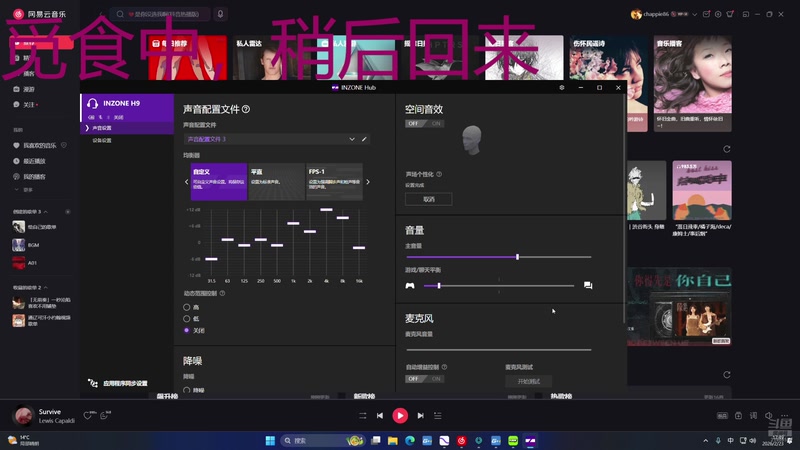Open lyrics 词 icon in player bar
Image resolution: width=800 pixels, height=450 pixels.
[753, 416]
